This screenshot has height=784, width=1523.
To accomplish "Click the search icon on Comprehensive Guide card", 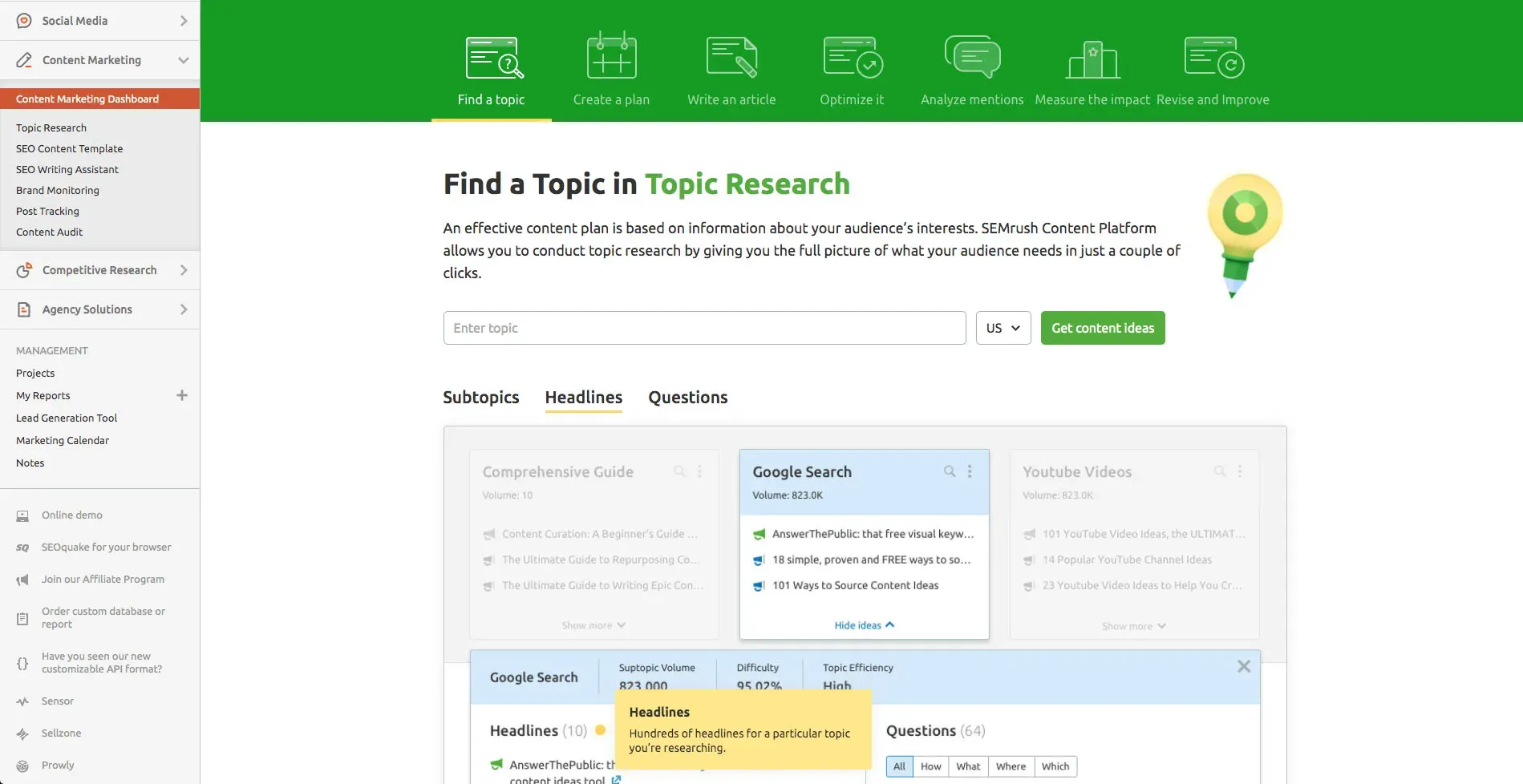I will coord(679,471).
